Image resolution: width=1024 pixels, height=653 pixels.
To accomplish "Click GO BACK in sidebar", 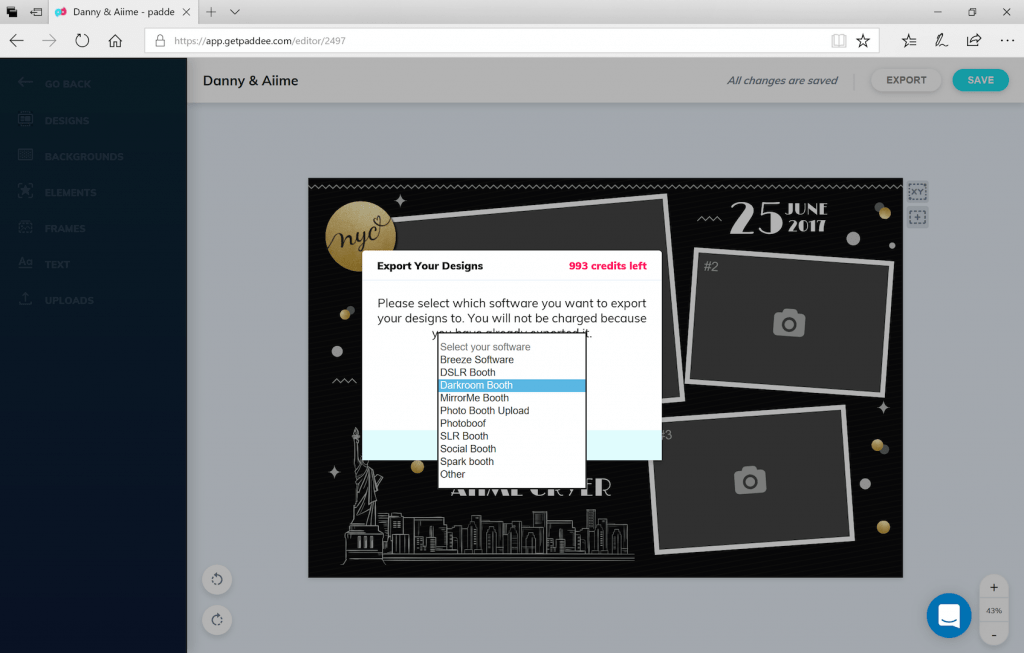I will [55, 84].
